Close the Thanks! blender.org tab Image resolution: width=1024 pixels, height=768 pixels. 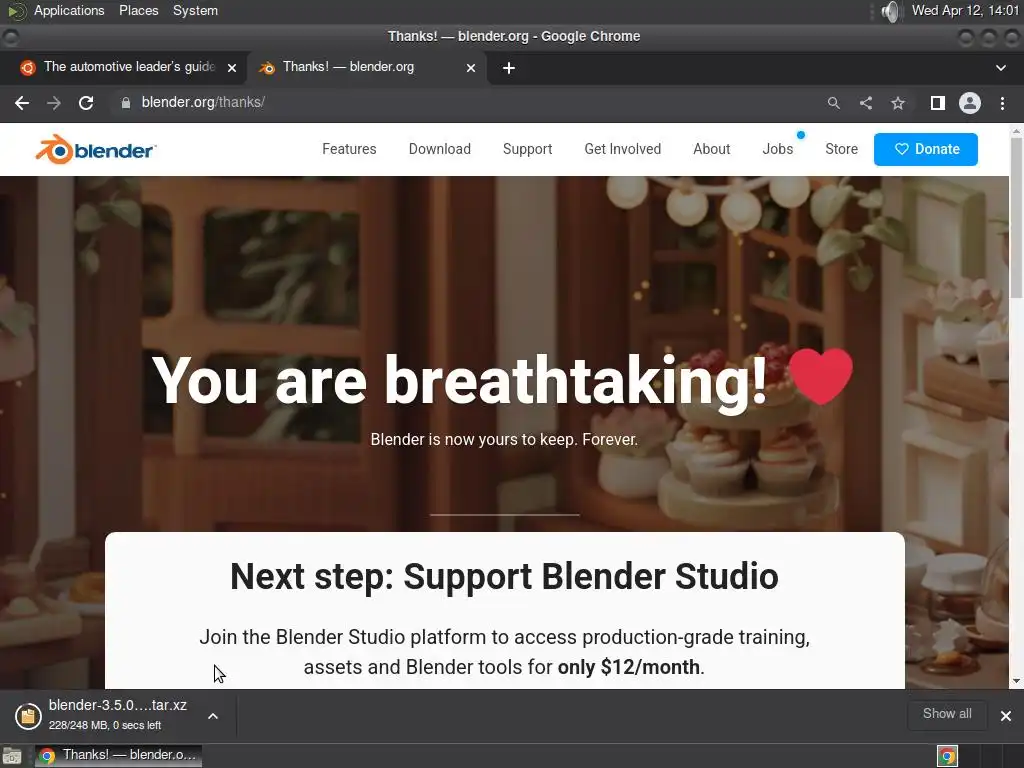(471, 68)
